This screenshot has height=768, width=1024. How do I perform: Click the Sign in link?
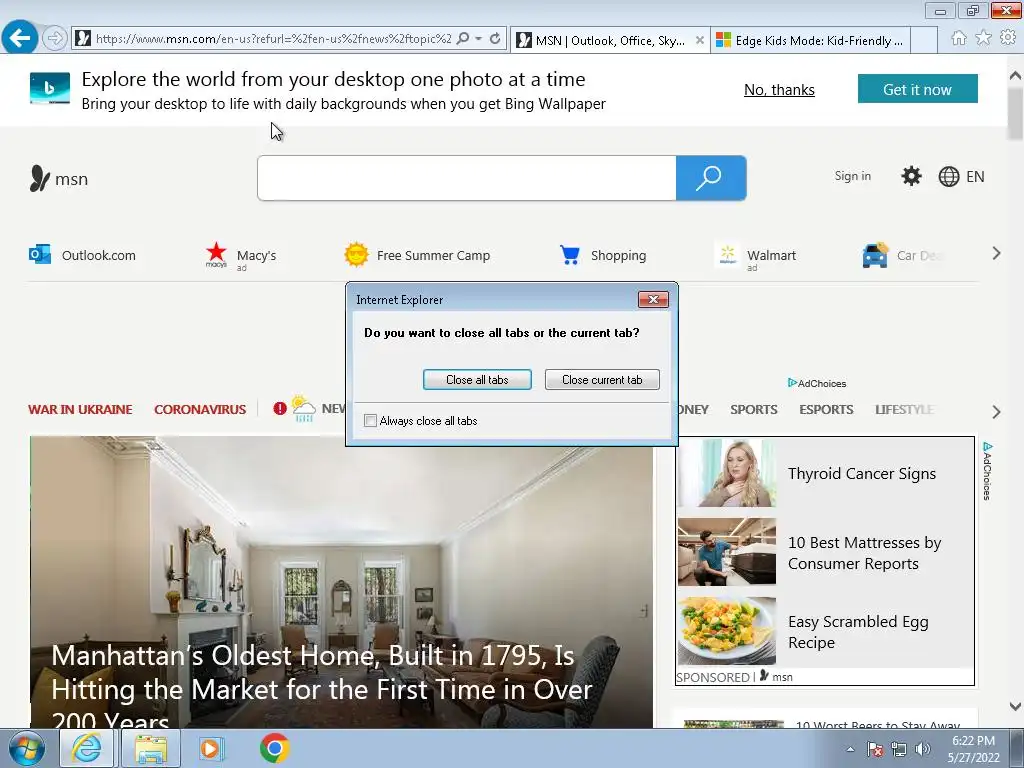tap(852, 176)
